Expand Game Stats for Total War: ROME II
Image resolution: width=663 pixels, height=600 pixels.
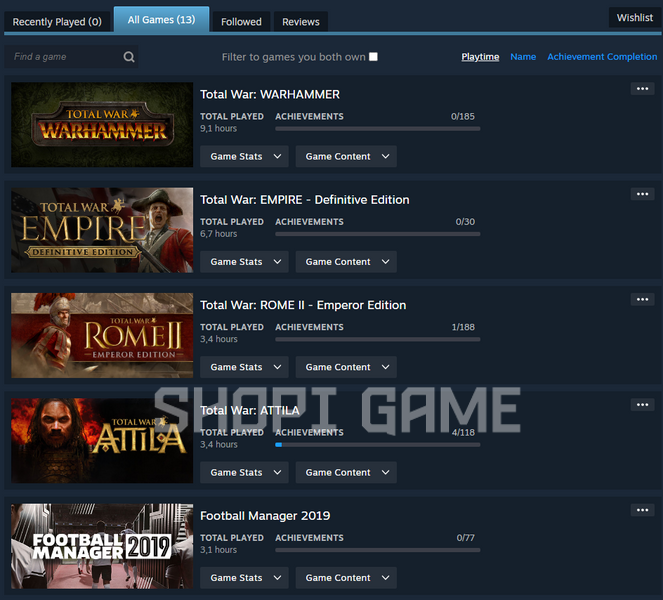pos(244,367)
